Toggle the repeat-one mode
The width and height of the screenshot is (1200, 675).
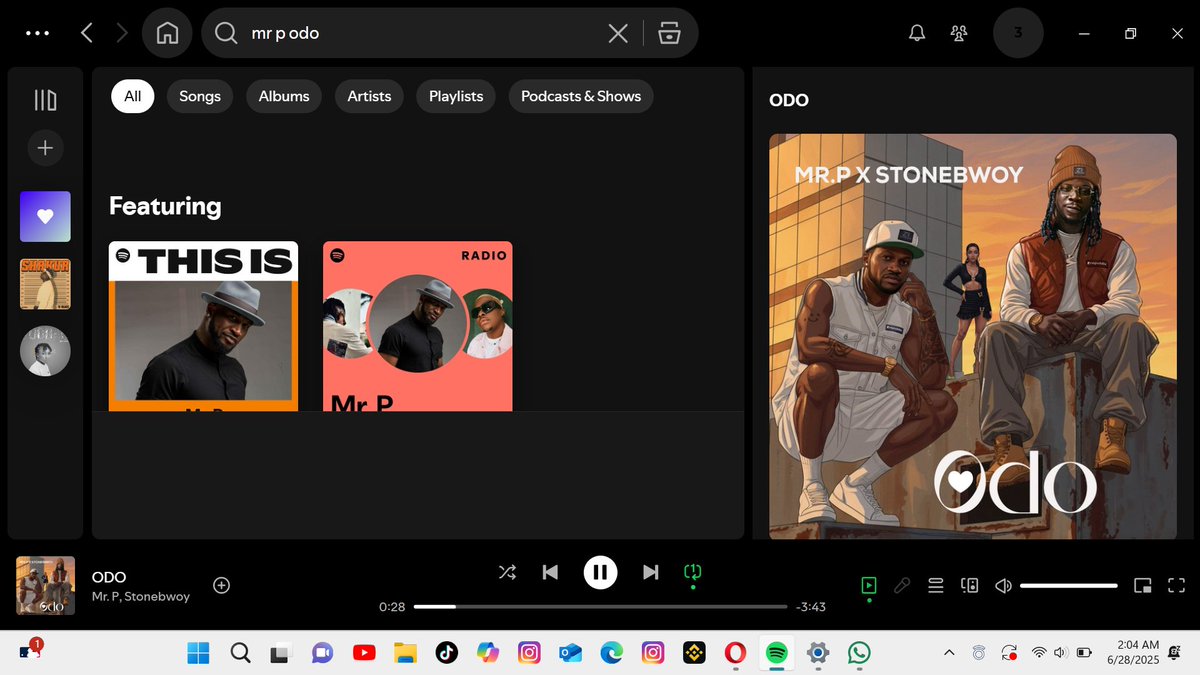(693, 572)
